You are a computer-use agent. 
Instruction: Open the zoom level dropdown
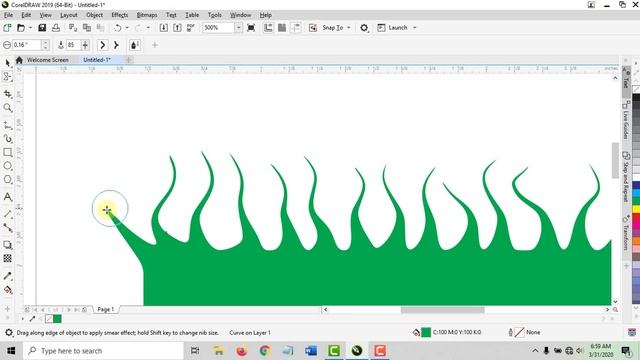click(238, 28)
